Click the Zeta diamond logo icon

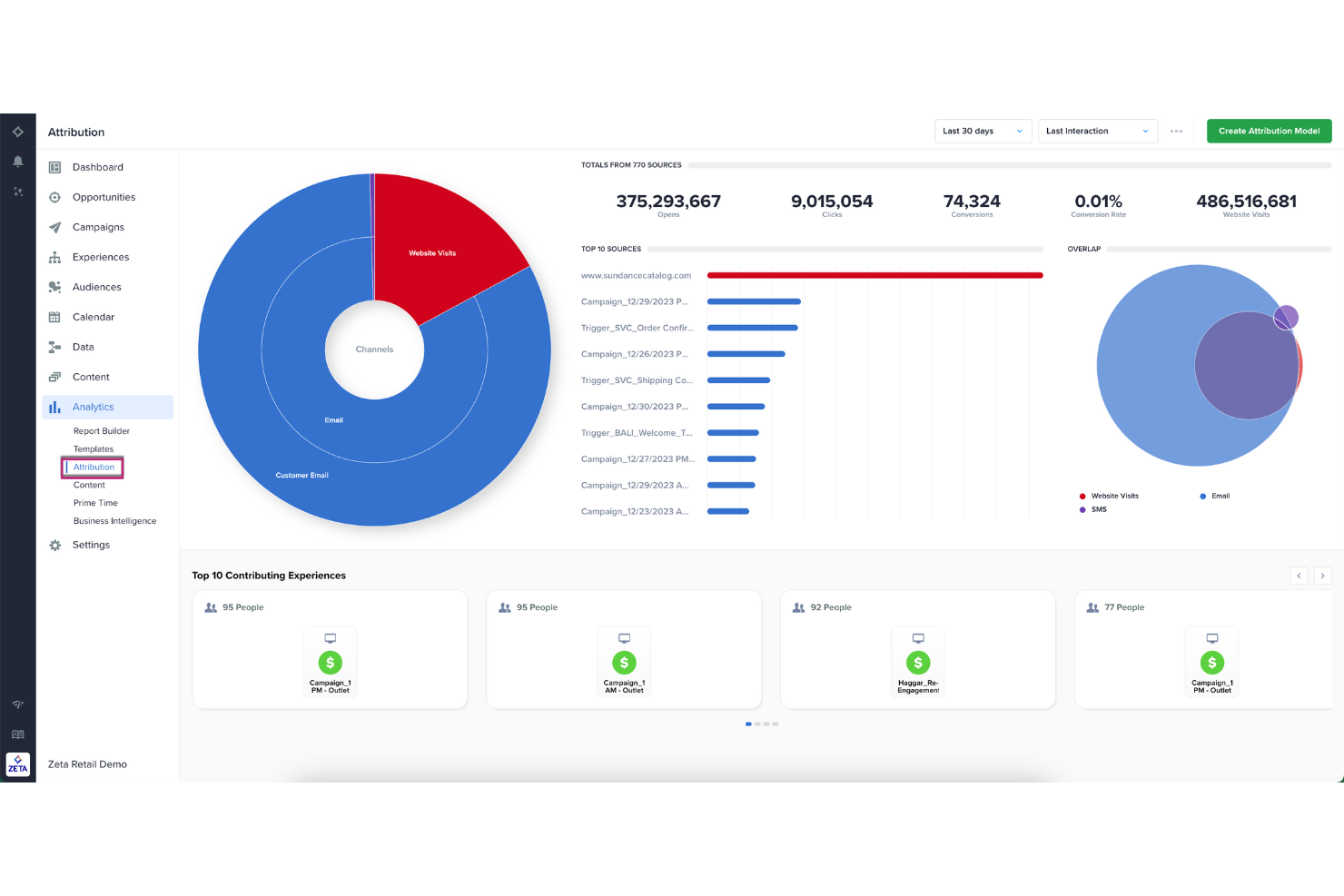pos(17,132)
